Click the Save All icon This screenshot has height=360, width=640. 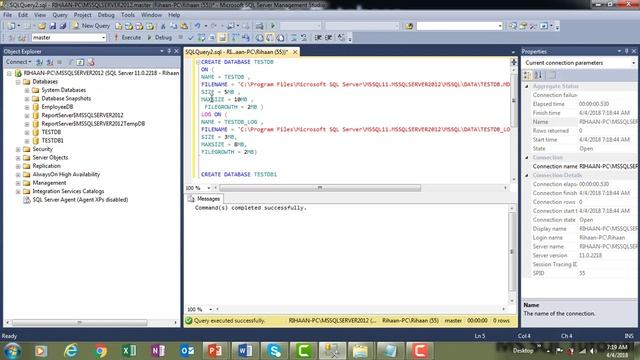(63, 26)
